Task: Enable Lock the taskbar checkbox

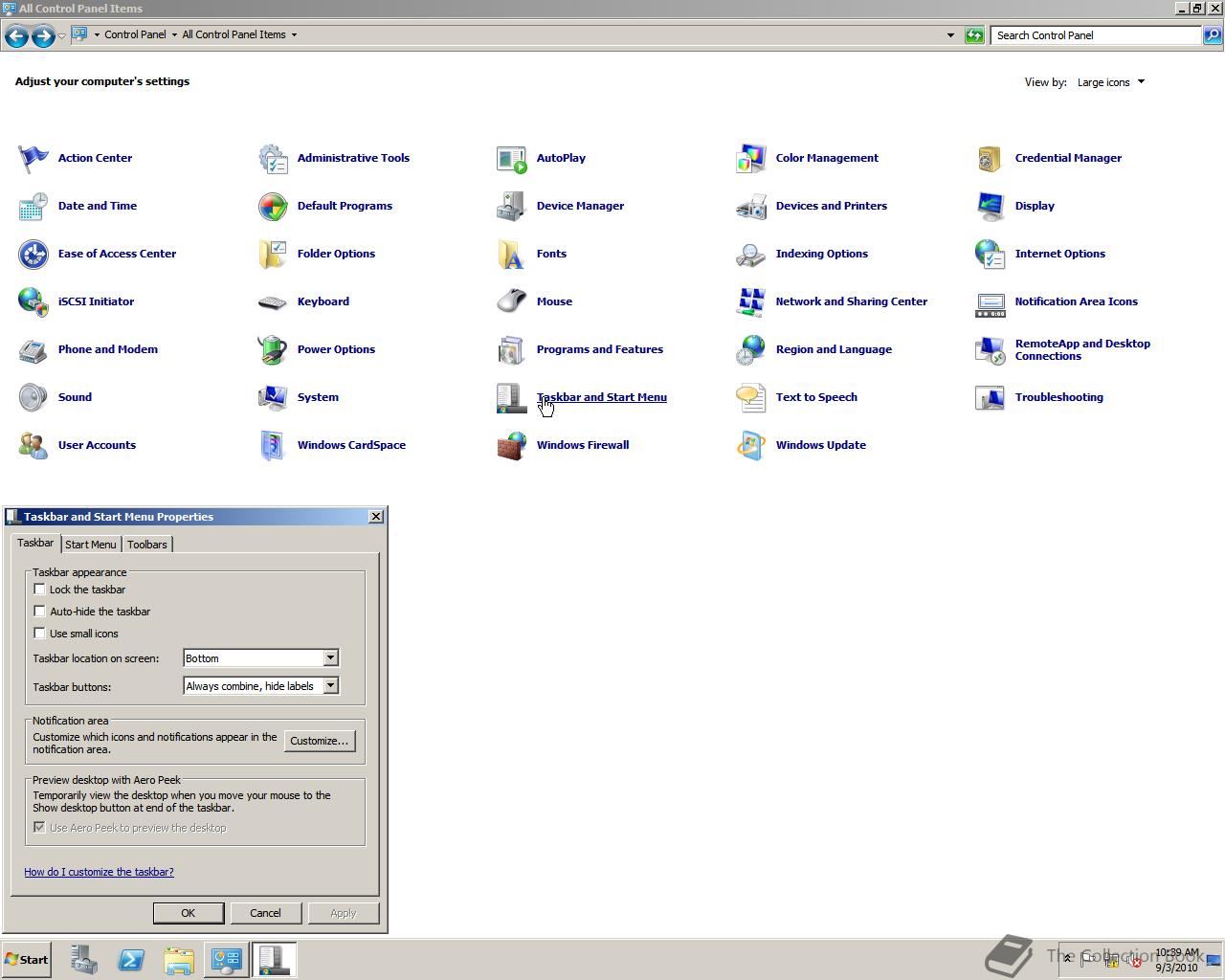Action: click(x=39, y=590)
